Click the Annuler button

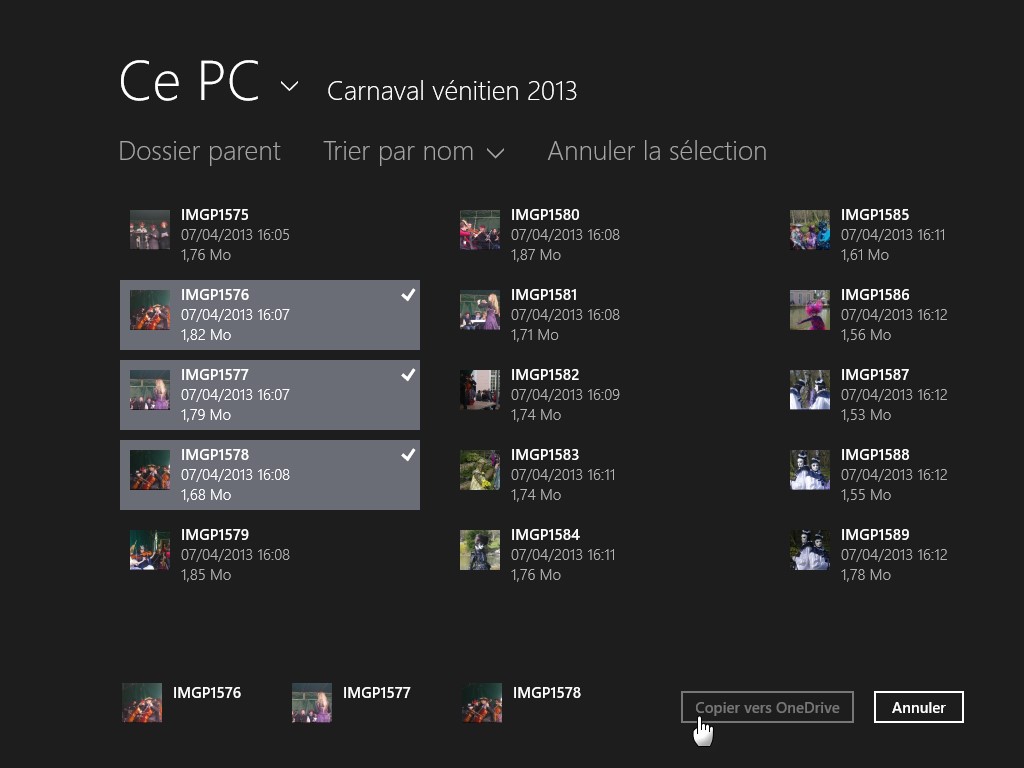point(918,707)
